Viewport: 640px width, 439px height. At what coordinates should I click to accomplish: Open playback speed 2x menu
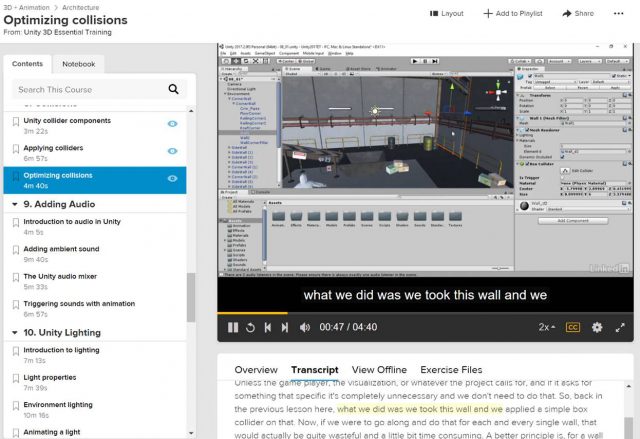coord(547,327)
